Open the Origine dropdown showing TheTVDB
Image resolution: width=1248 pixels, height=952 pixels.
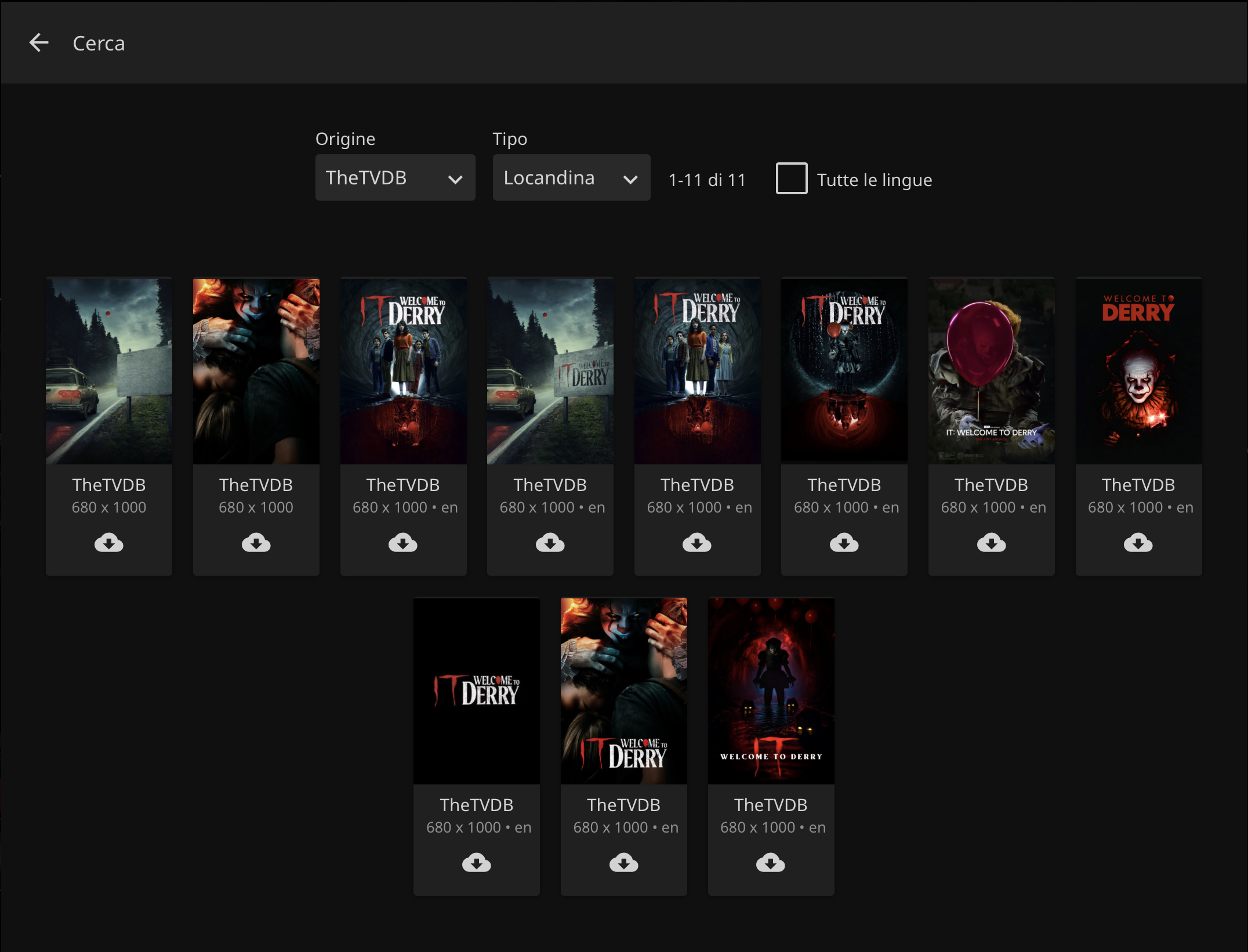tap(395, 177)
